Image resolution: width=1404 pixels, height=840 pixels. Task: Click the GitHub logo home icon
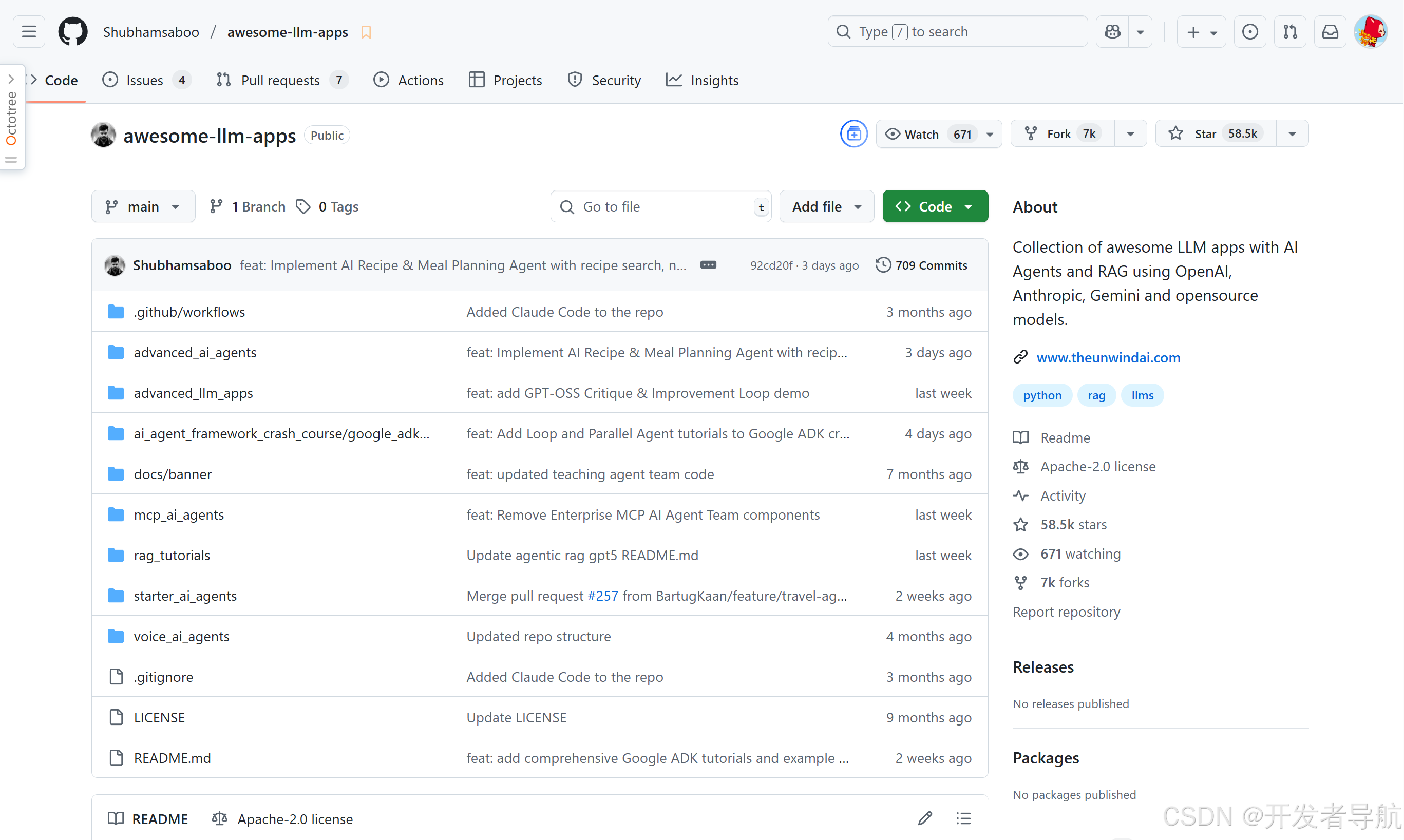[72, 32]
